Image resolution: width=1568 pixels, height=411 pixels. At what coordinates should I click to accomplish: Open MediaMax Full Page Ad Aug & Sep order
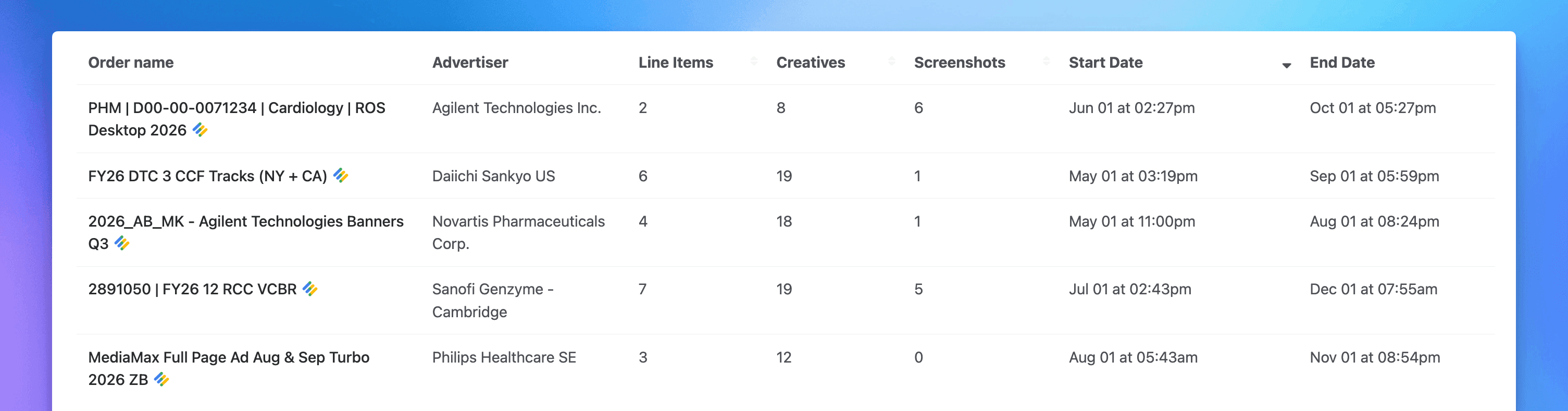click(x=229, y=368)
